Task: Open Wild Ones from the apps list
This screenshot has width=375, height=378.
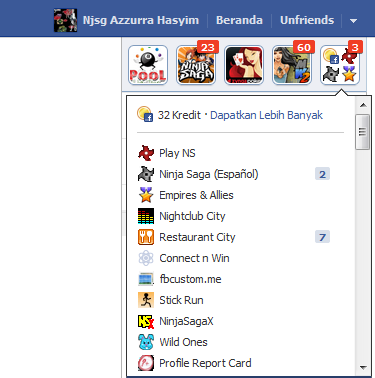Action: tap(183, 342)
